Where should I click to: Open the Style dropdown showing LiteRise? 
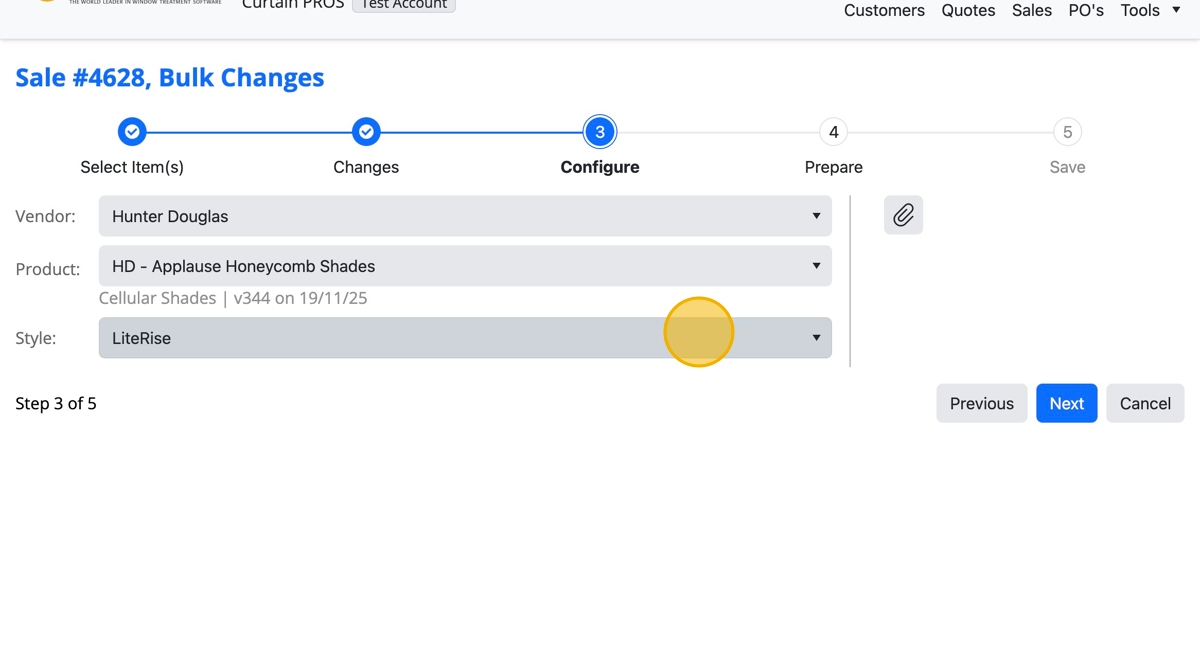click(465, 338)
